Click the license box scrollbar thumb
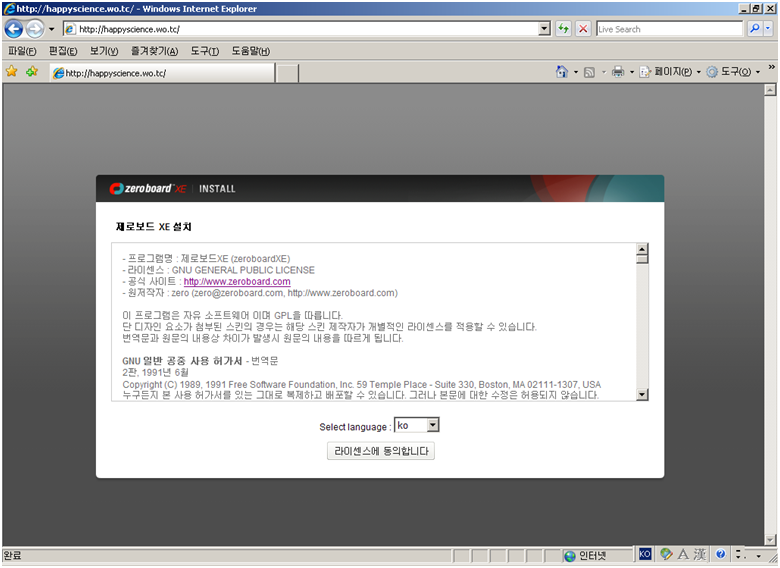Screen dimensions: 780x568 642,259
